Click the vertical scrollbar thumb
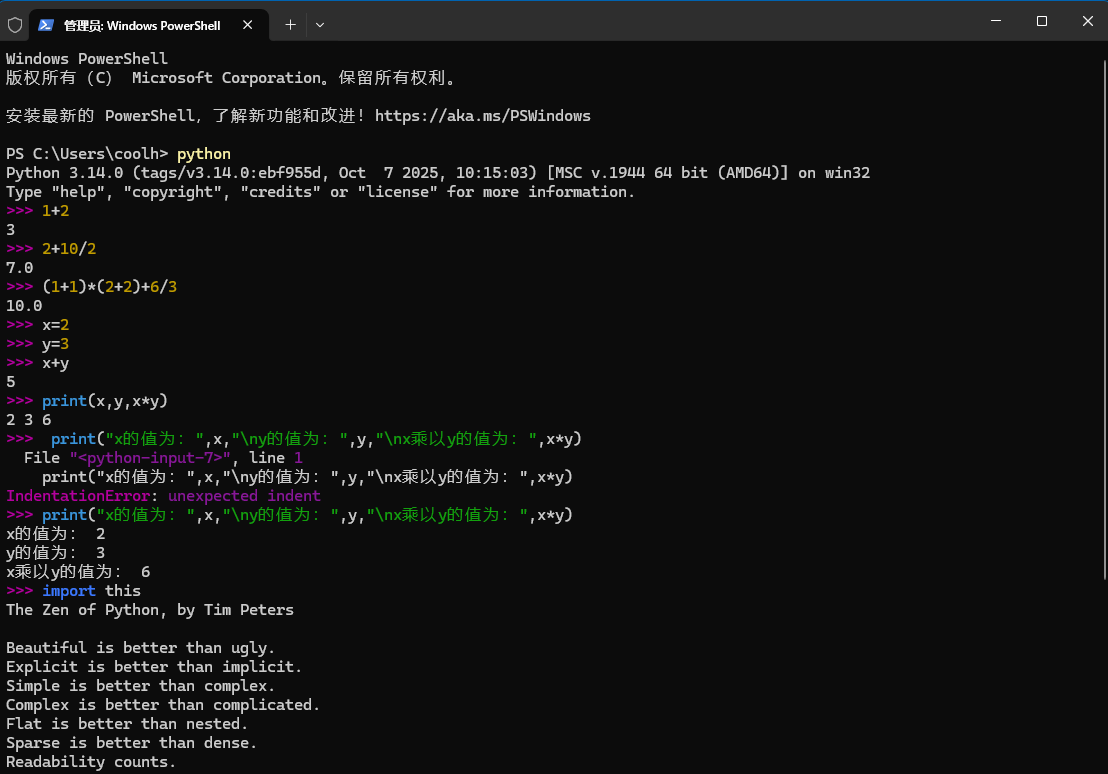1108x774 pixels. [x=1104, y=319]
